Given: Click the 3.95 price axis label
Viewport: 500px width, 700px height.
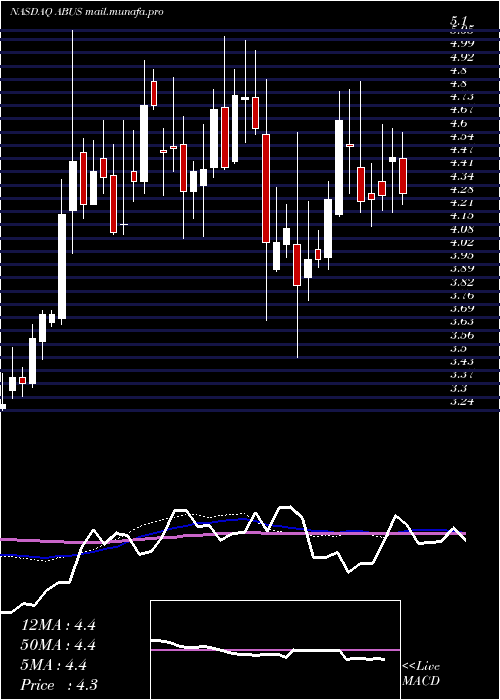Looking at the screenshot, I should 462,255.
